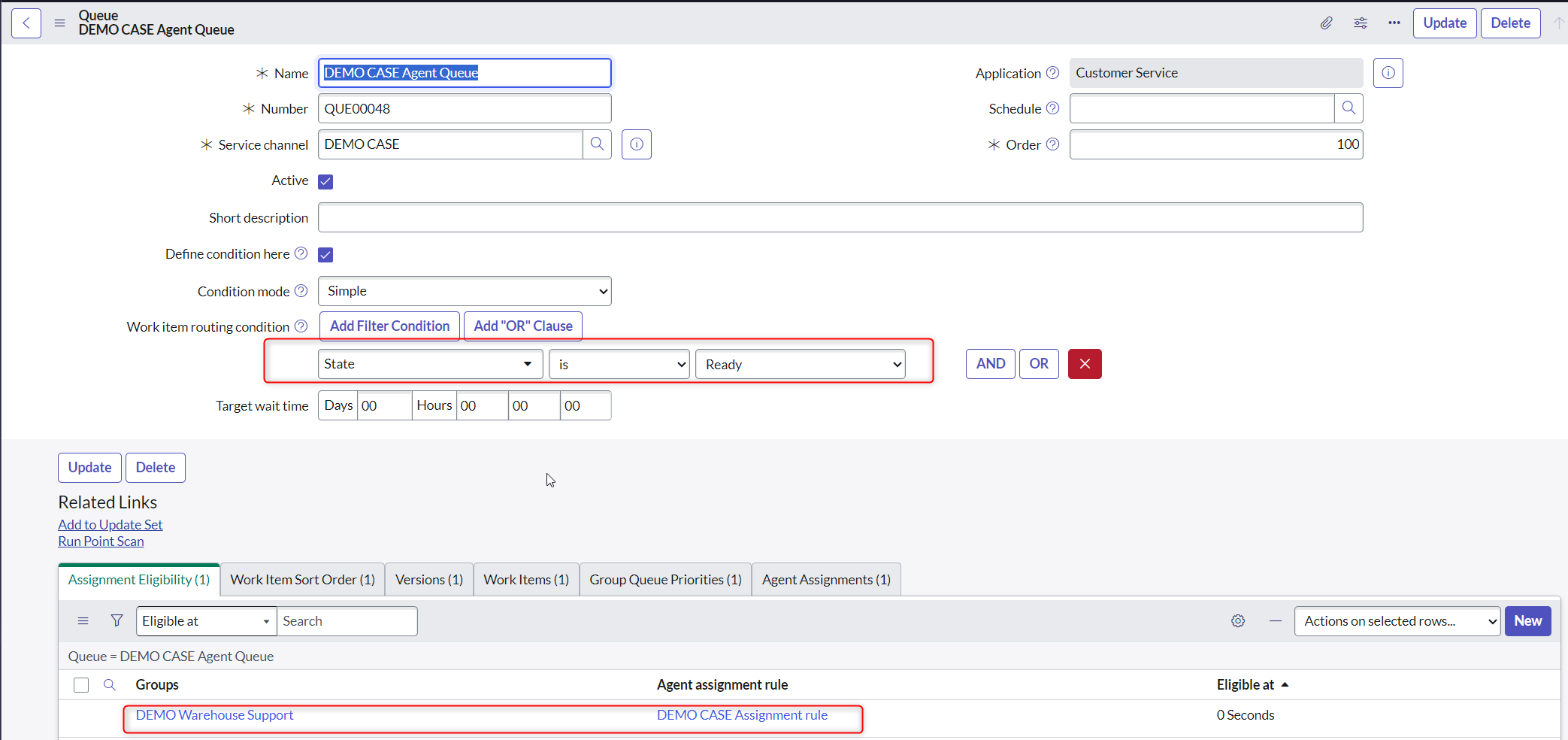The image size is (1568, 740).
Task: Open personalize form settings icon in header
Action: click(1361, 23)
